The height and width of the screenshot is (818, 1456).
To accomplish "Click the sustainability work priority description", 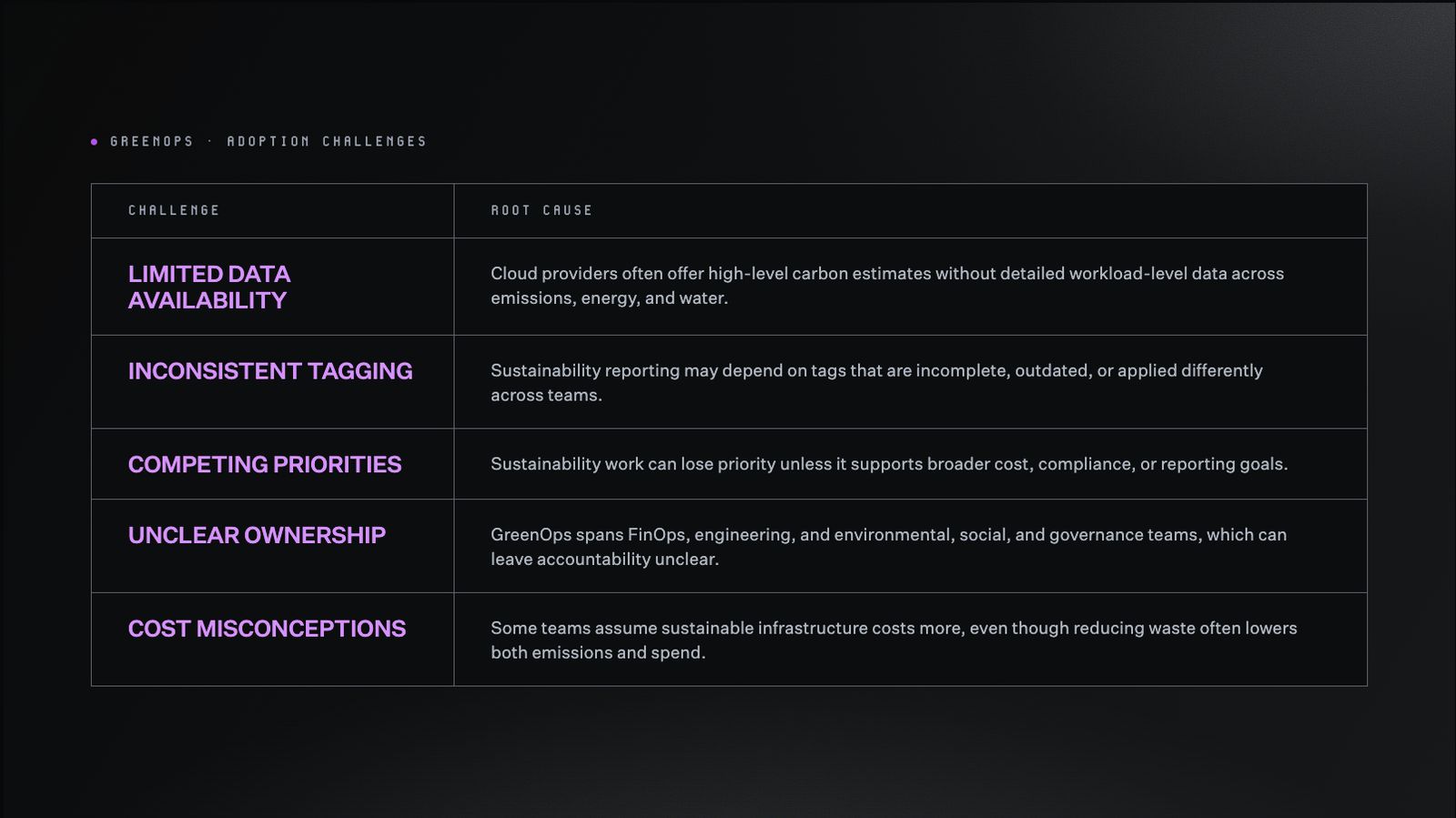I will pyautogui.click(x=889, y=464).
